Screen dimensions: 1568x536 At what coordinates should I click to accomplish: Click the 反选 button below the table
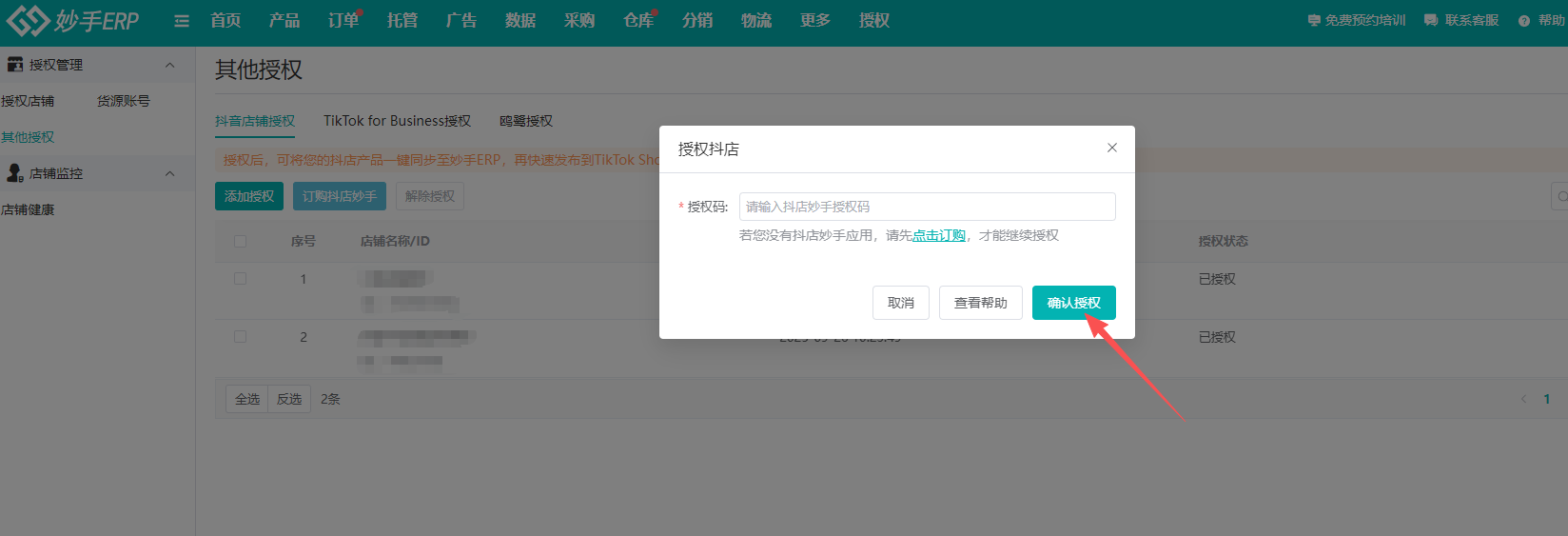[289, 399]
